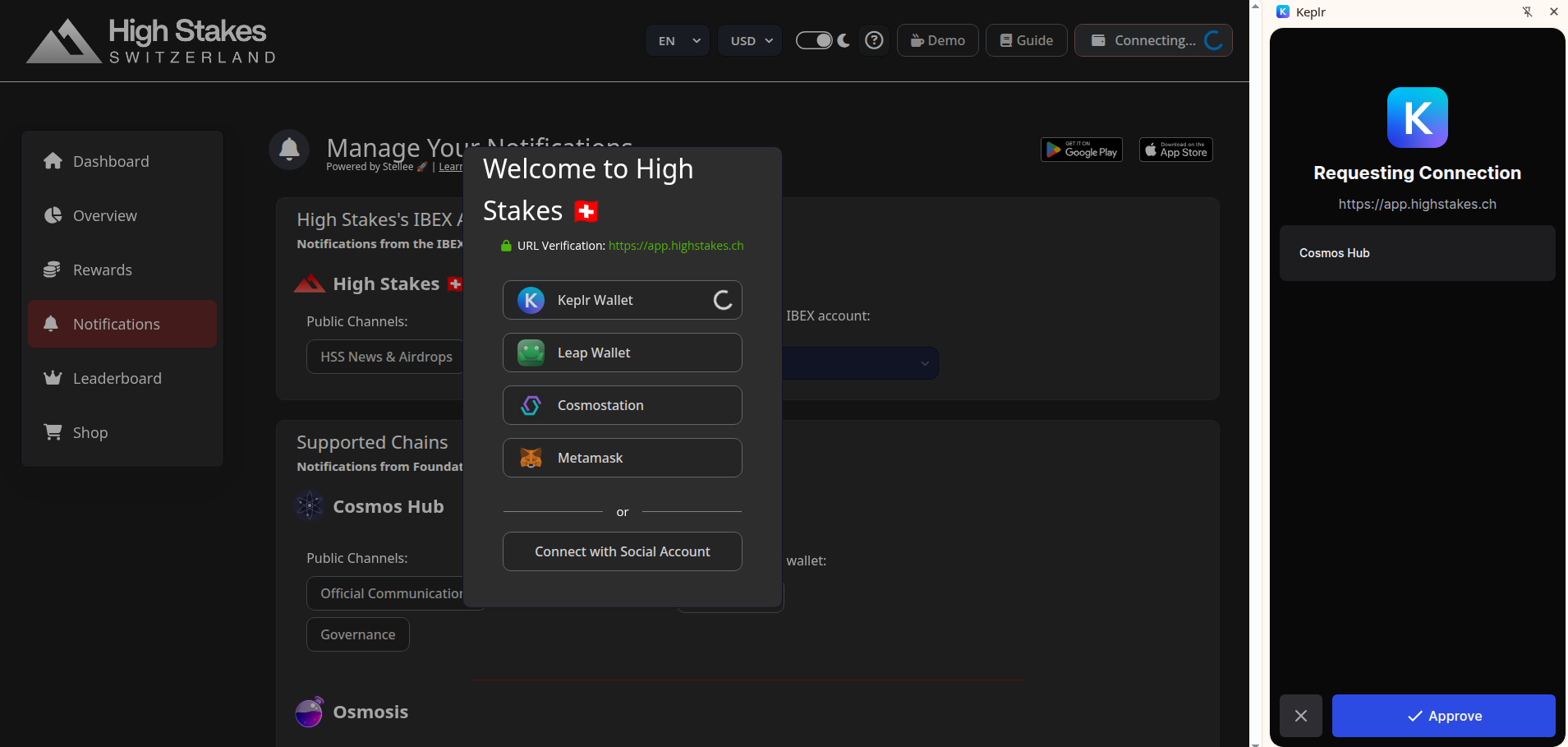Go to Dashboard in sidebar
This screenshot has height=747, width=1568.
pos(122,161)
